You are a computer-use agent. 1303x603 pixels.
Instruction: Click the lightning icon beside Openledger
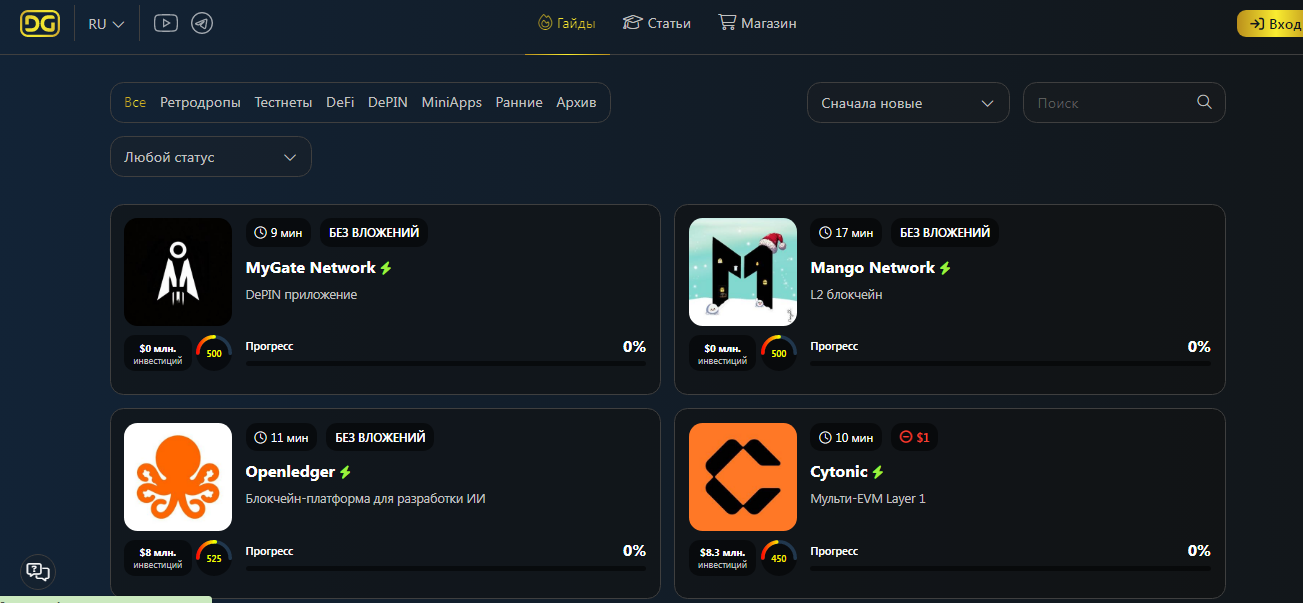click(345, 472)
